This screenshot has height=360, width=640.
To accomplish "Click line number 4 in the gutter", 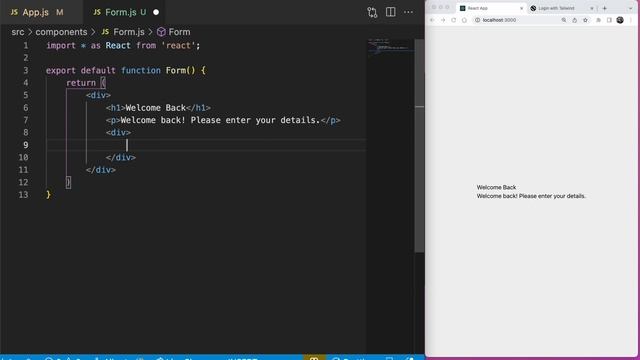I will point(26,83).
